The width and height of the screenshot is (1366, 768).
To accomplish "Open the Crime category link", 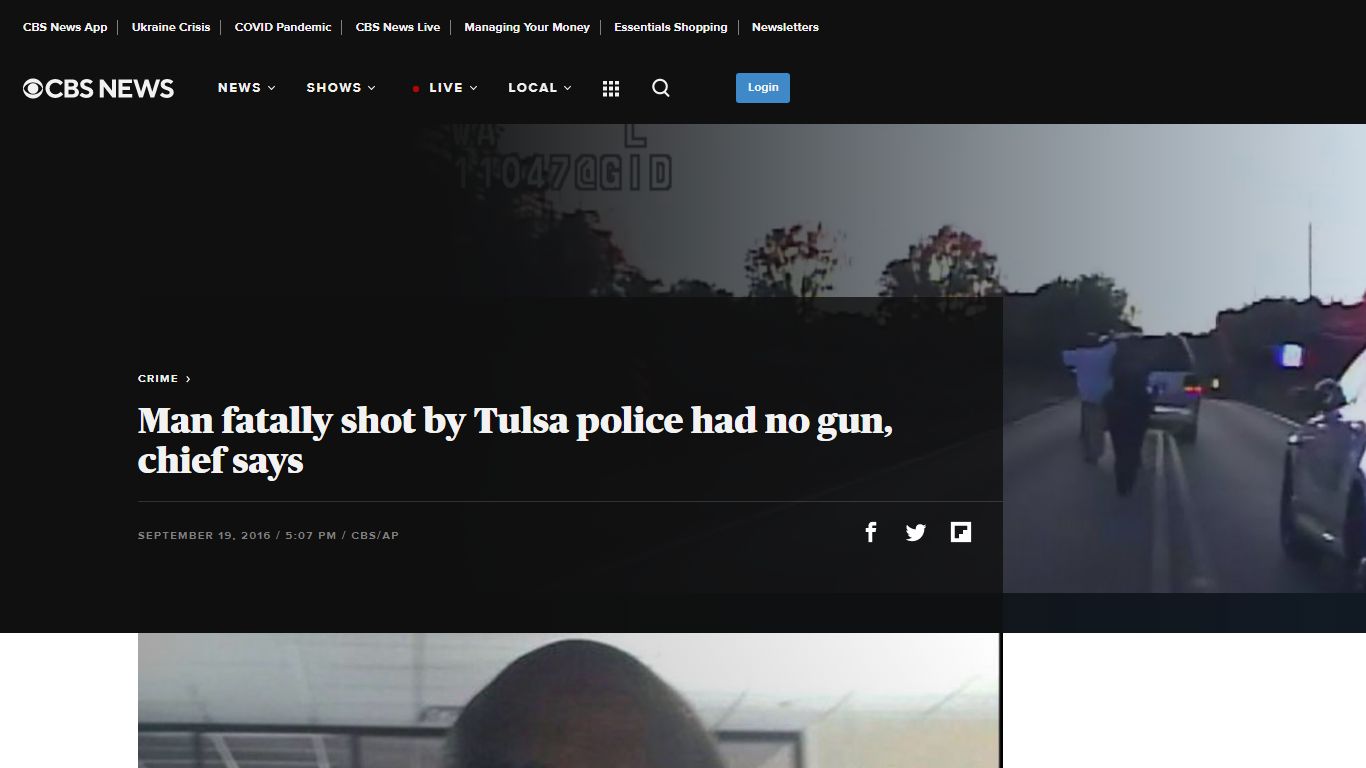I will pos(164,379).
